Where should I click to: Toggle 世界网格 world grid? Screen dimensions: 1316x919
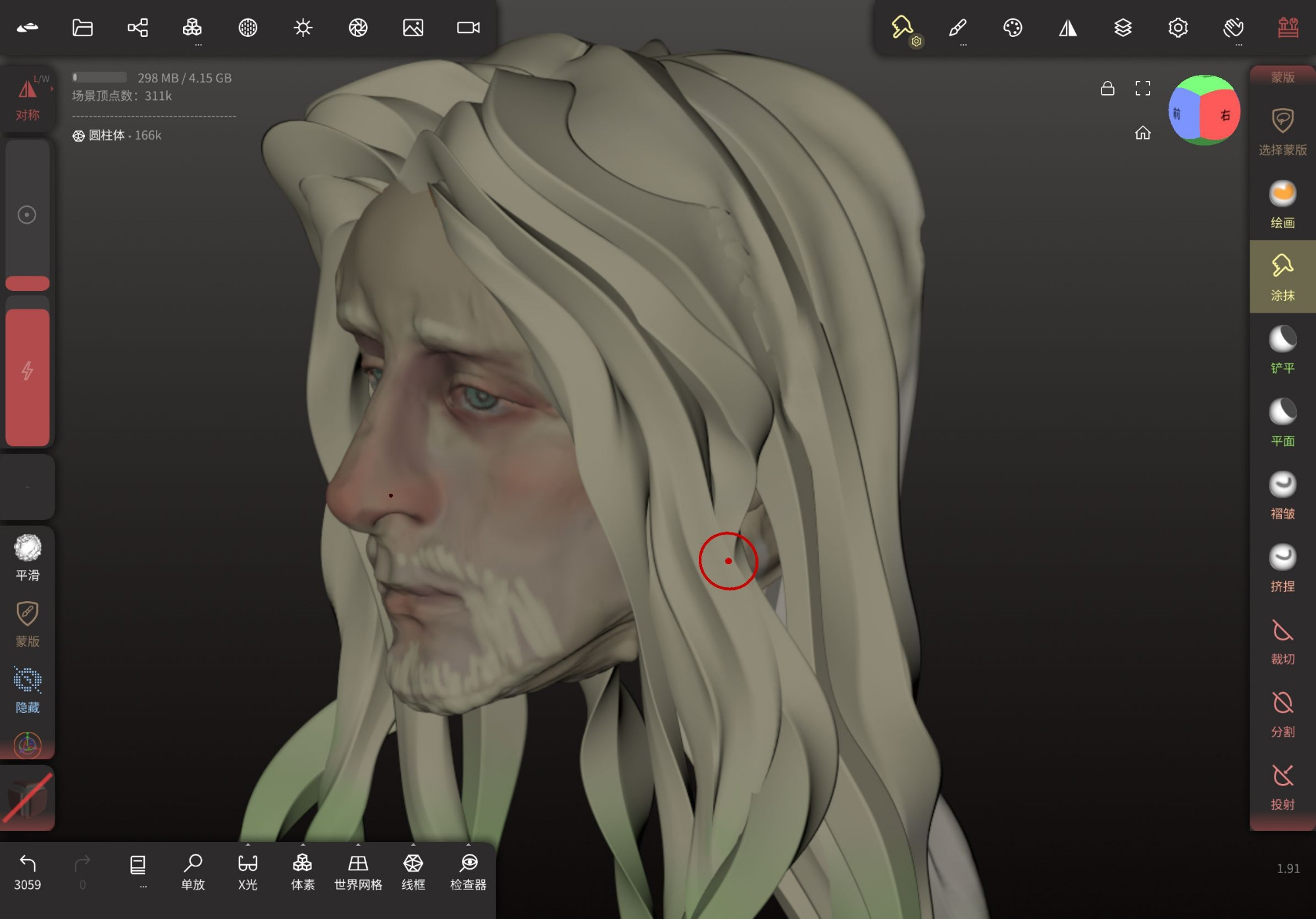(x=358, y=872)
